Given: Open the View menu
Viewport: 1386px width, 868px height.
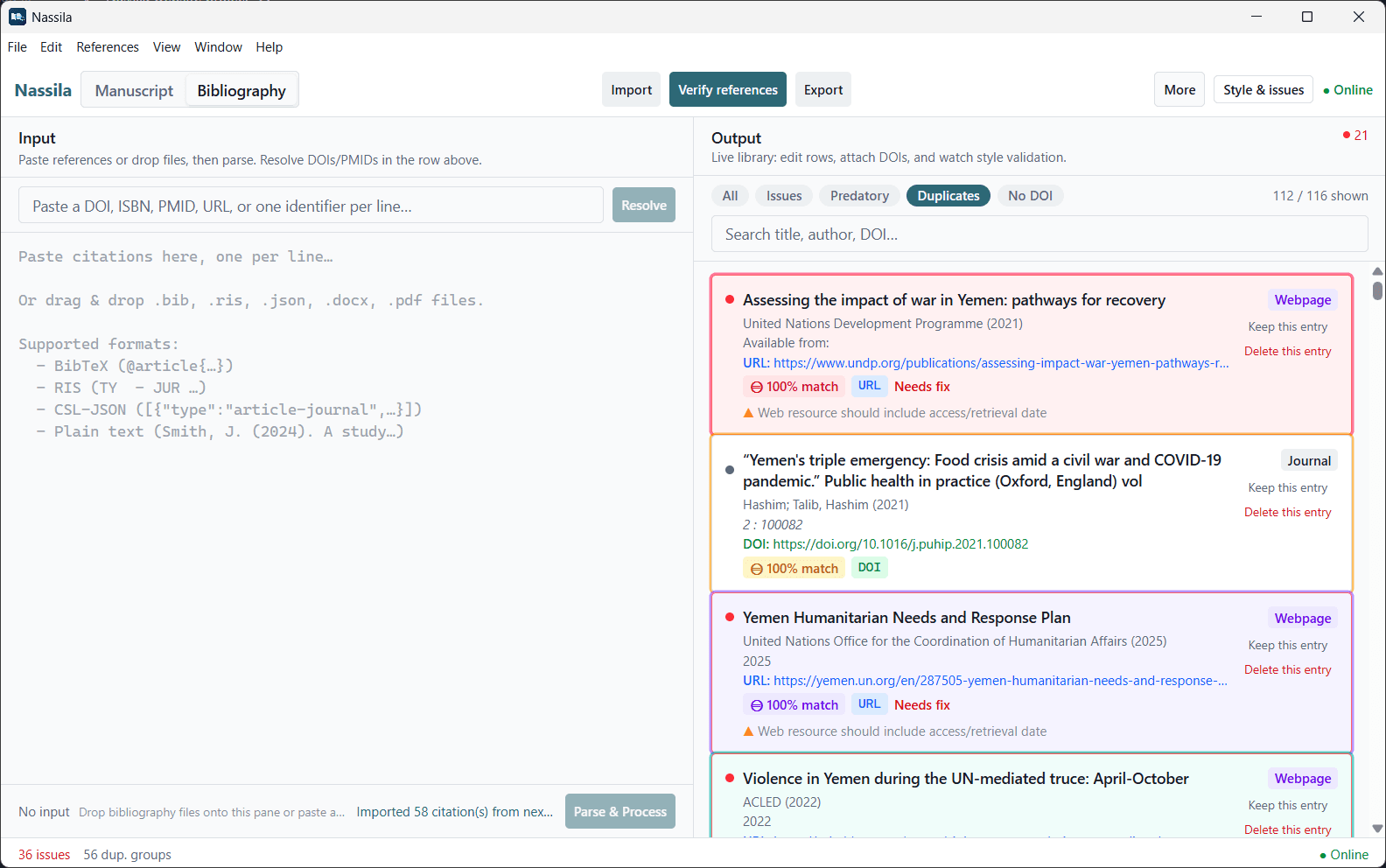Looking at the screenshot, I should click(x=166, y=47).
